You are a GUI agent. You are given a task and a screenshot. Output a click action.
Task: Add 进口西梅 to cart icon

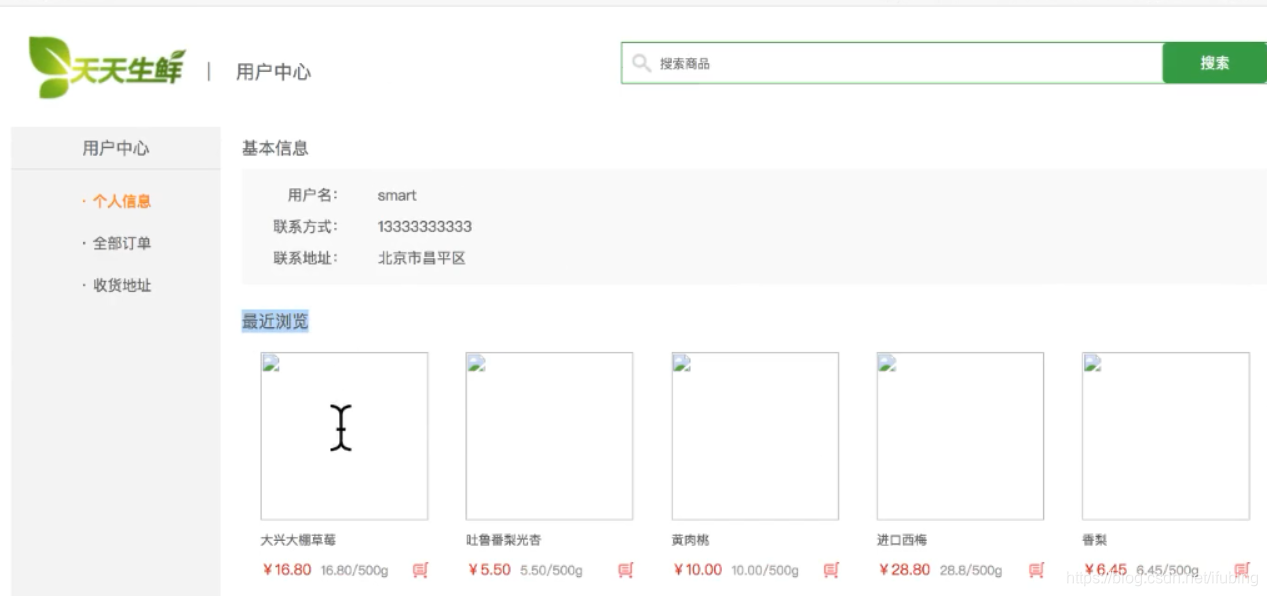pos(1037,570)
